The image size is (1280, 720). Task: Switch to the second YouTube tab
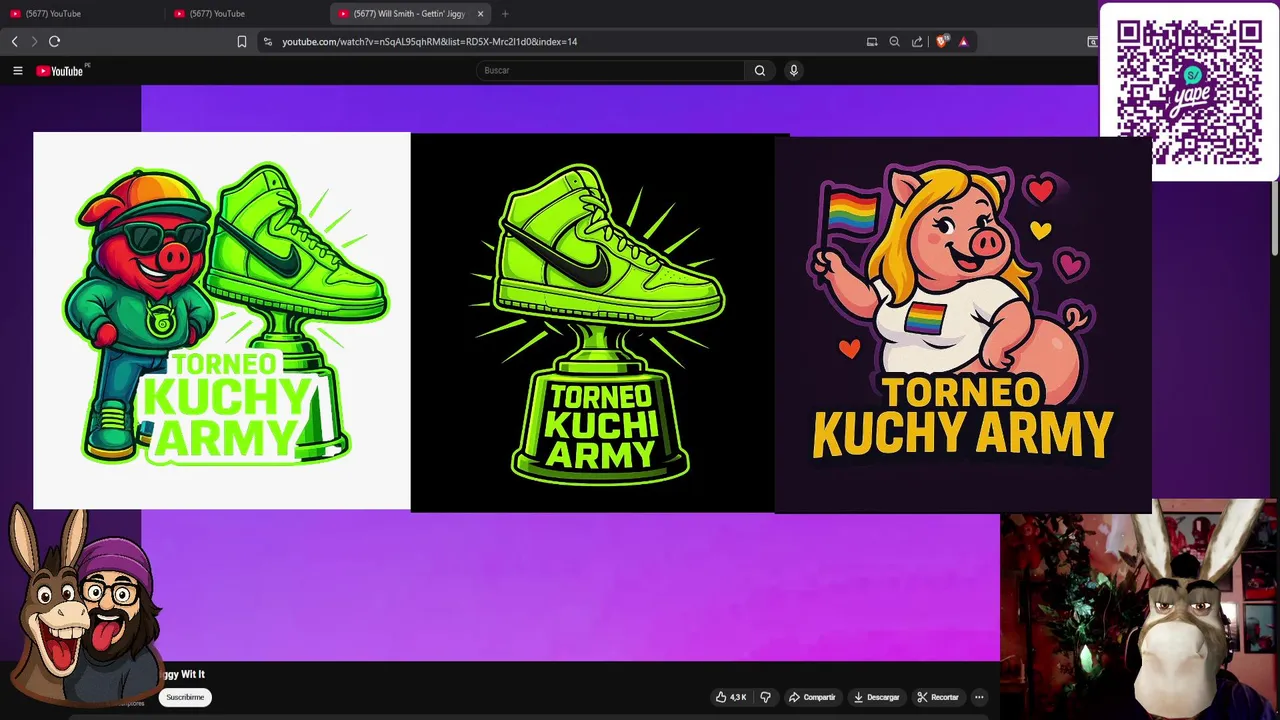(x=245, y=13)
